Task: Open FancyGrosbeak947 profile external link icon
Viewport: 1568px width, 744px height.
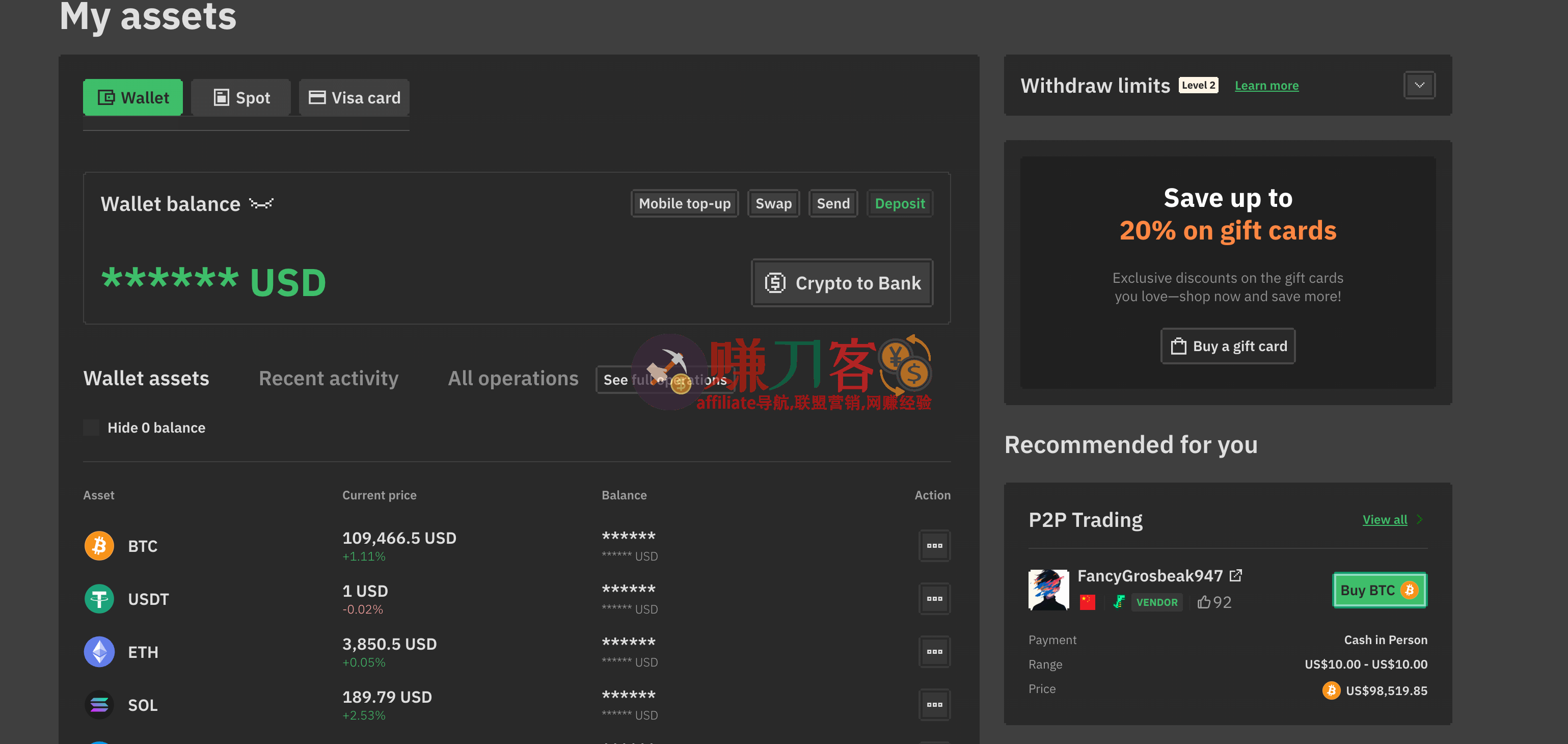Action: (x=1236, y=575)
